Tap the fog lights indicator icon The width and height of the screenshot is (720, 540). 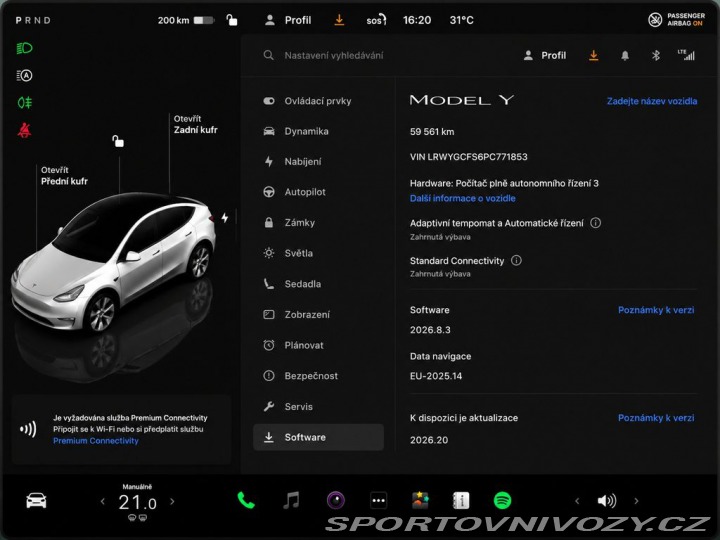pyautogui.click(x=24, y=102)
